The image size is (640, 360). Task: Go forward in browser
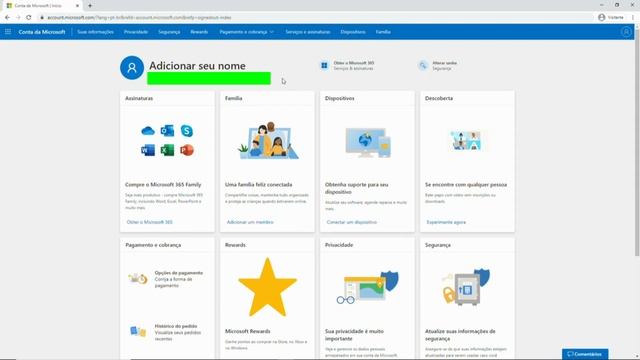pyautogui.click(x=18, y=18)
